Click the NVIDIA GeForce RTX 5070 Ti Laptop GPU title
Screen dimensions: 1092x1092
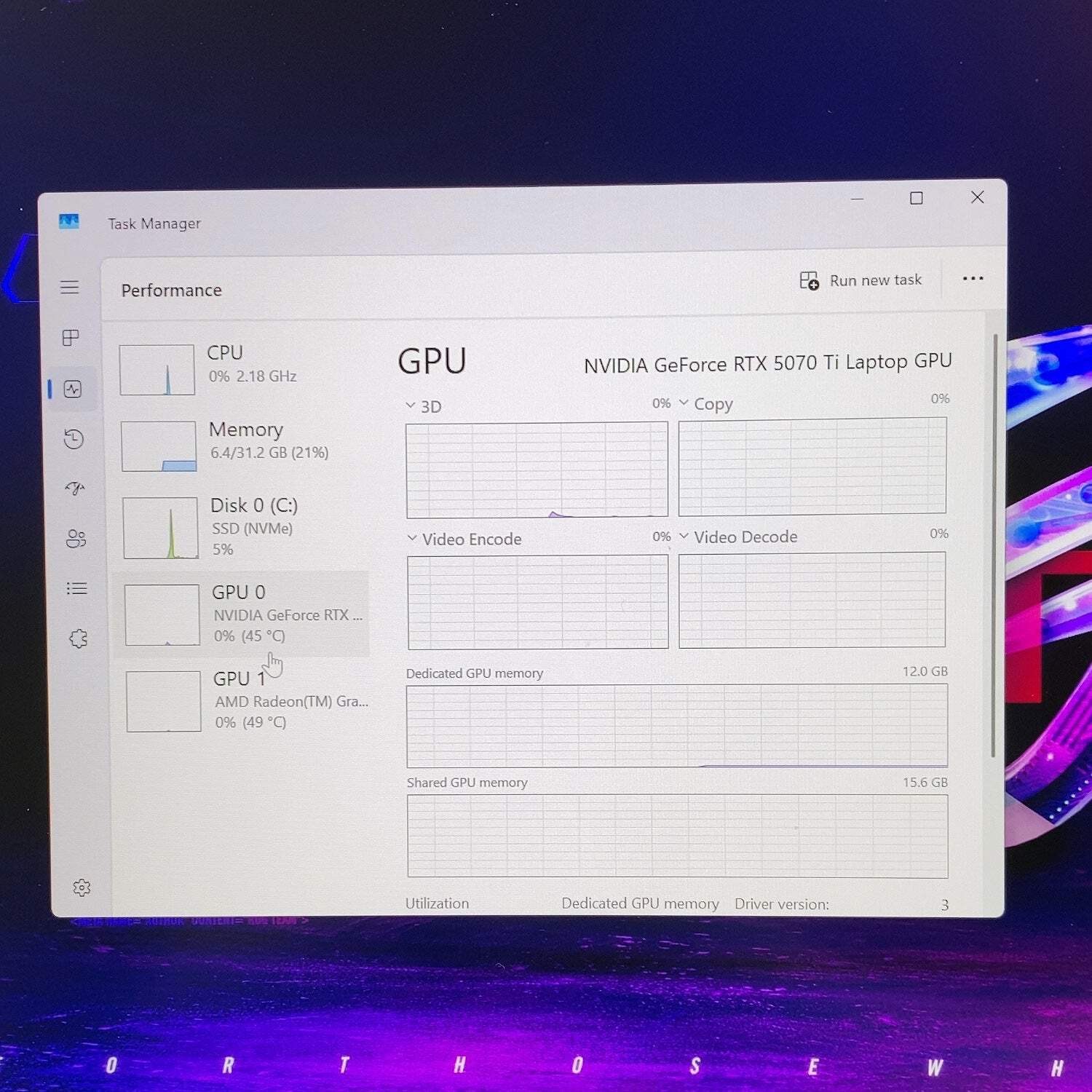tap(768, 363)
